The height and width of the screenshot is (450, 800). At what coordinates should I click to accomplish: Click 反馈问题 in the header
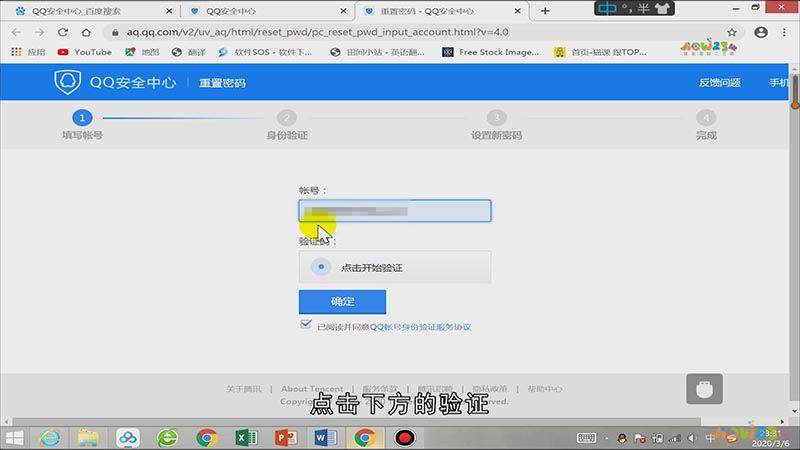point(719,83)
